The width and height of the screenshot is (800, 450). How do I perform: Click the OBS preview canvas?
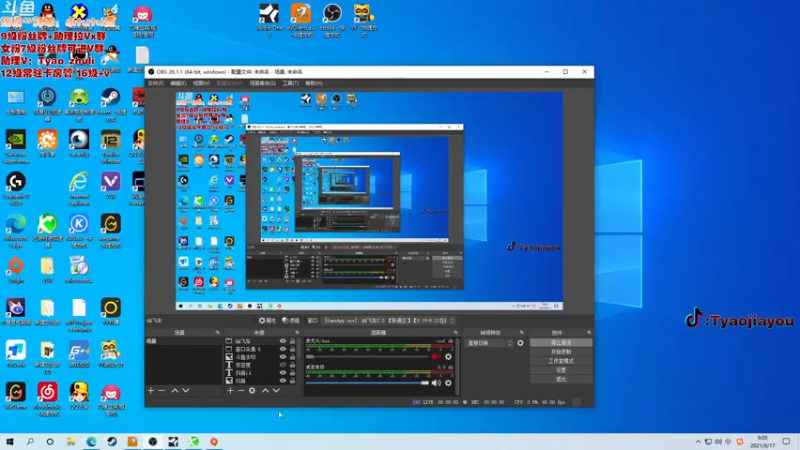click(369, 201)
